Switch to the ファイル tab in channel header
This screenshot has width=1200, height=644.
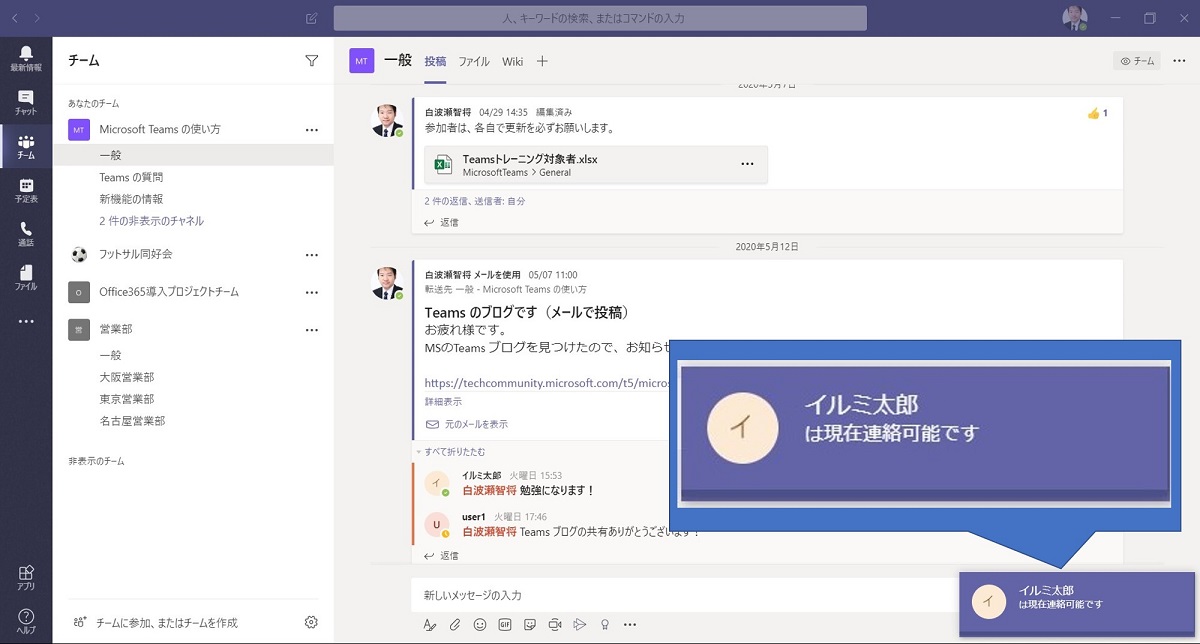474,61
